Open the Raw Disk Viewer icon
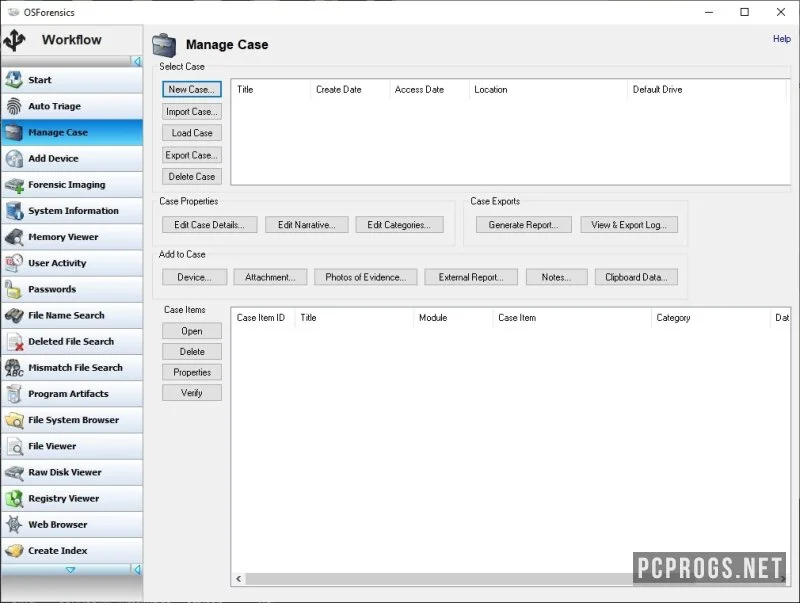The width and height of the screenshot is (800, 603). point(14,472)
